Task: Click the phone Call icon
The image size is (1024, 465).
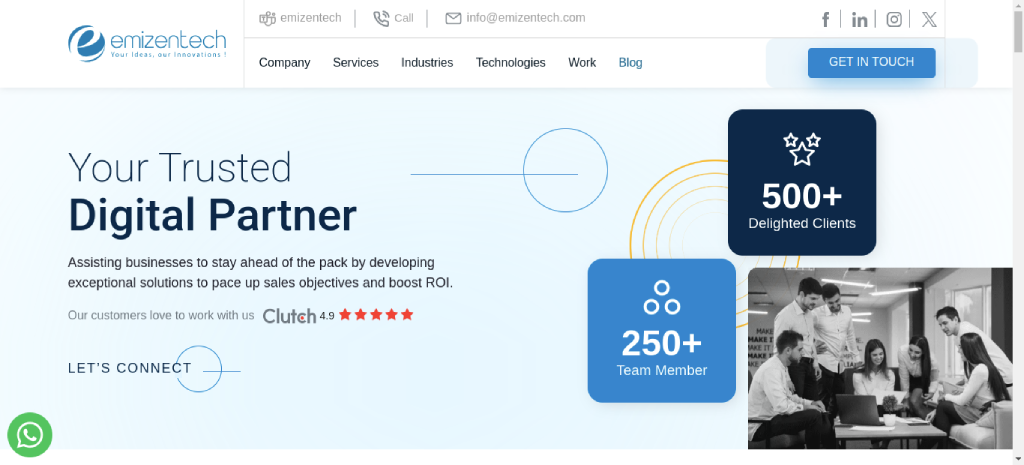Action: pos(381,18)
